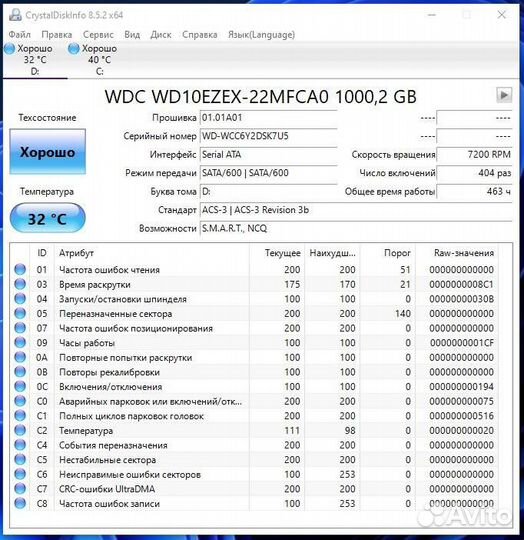Click raw value 0000000008C1
Screen dimensions: 524x540
(461, 284)
